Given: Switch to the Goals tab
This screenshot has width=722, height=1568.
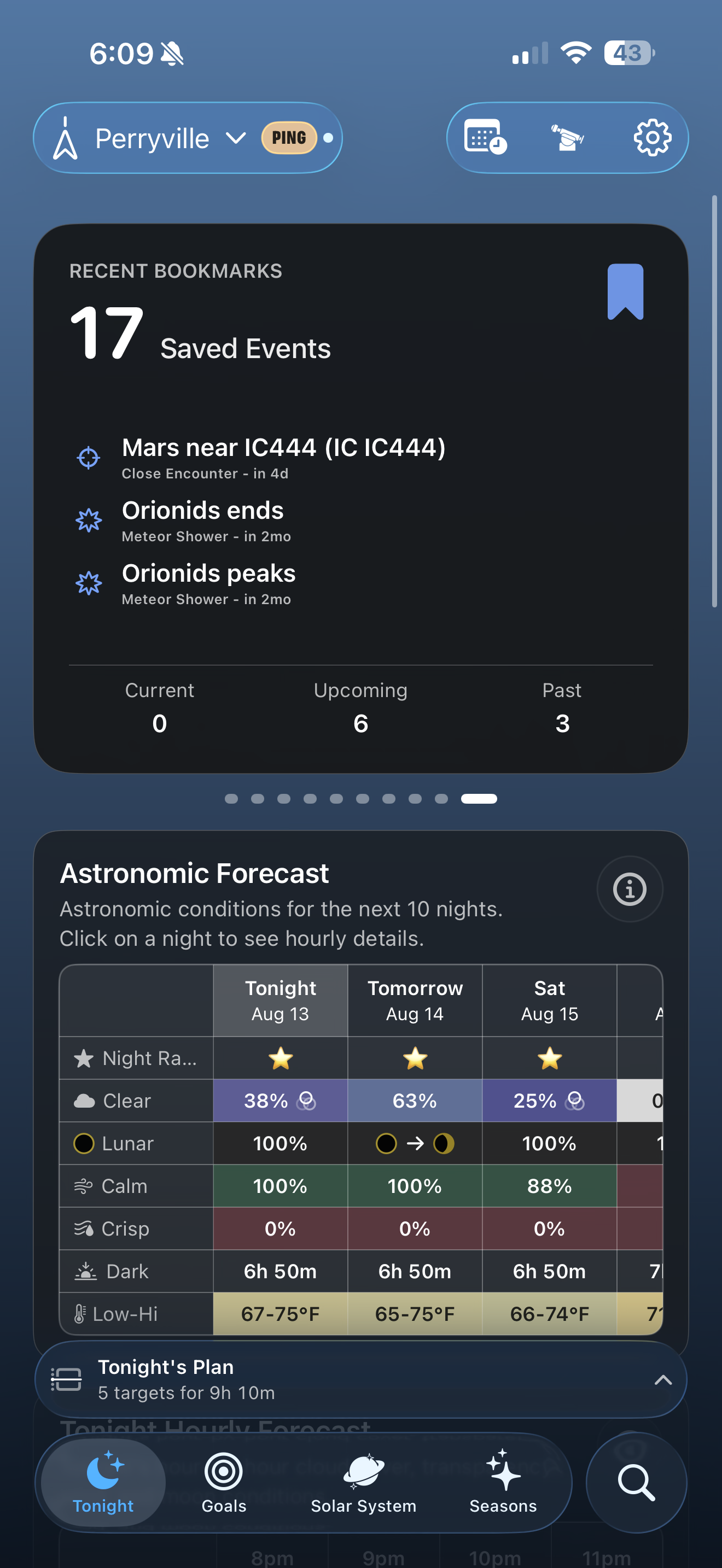Looking at the screenshot, I should point(224,1483).
